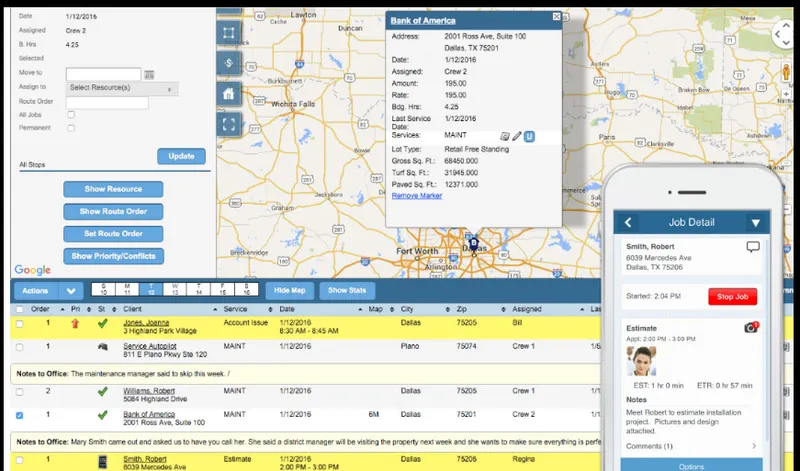Sort table by Order column

[x=40, y=309]
